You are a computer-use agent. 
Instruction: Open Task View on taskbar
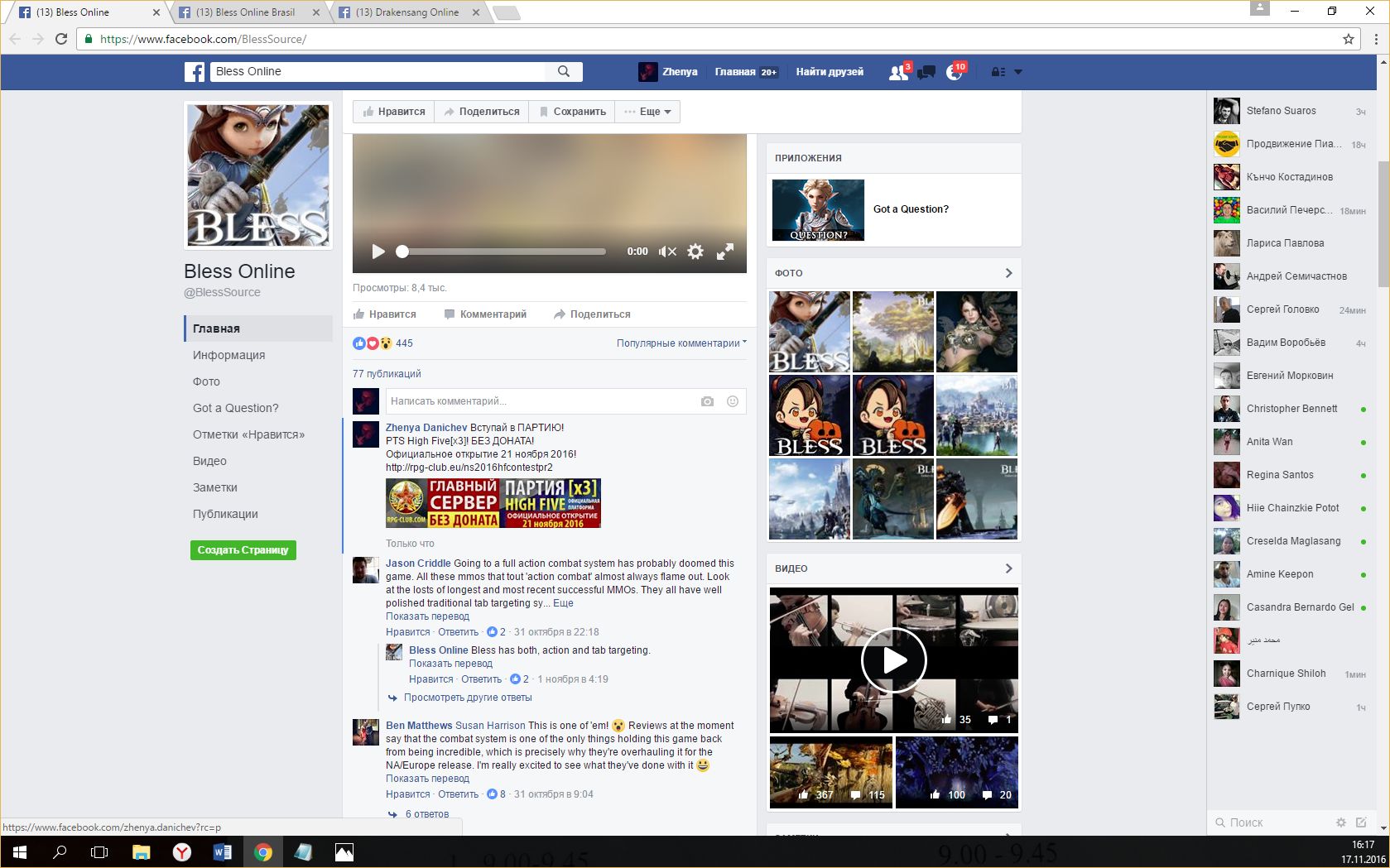pos(99,851)
